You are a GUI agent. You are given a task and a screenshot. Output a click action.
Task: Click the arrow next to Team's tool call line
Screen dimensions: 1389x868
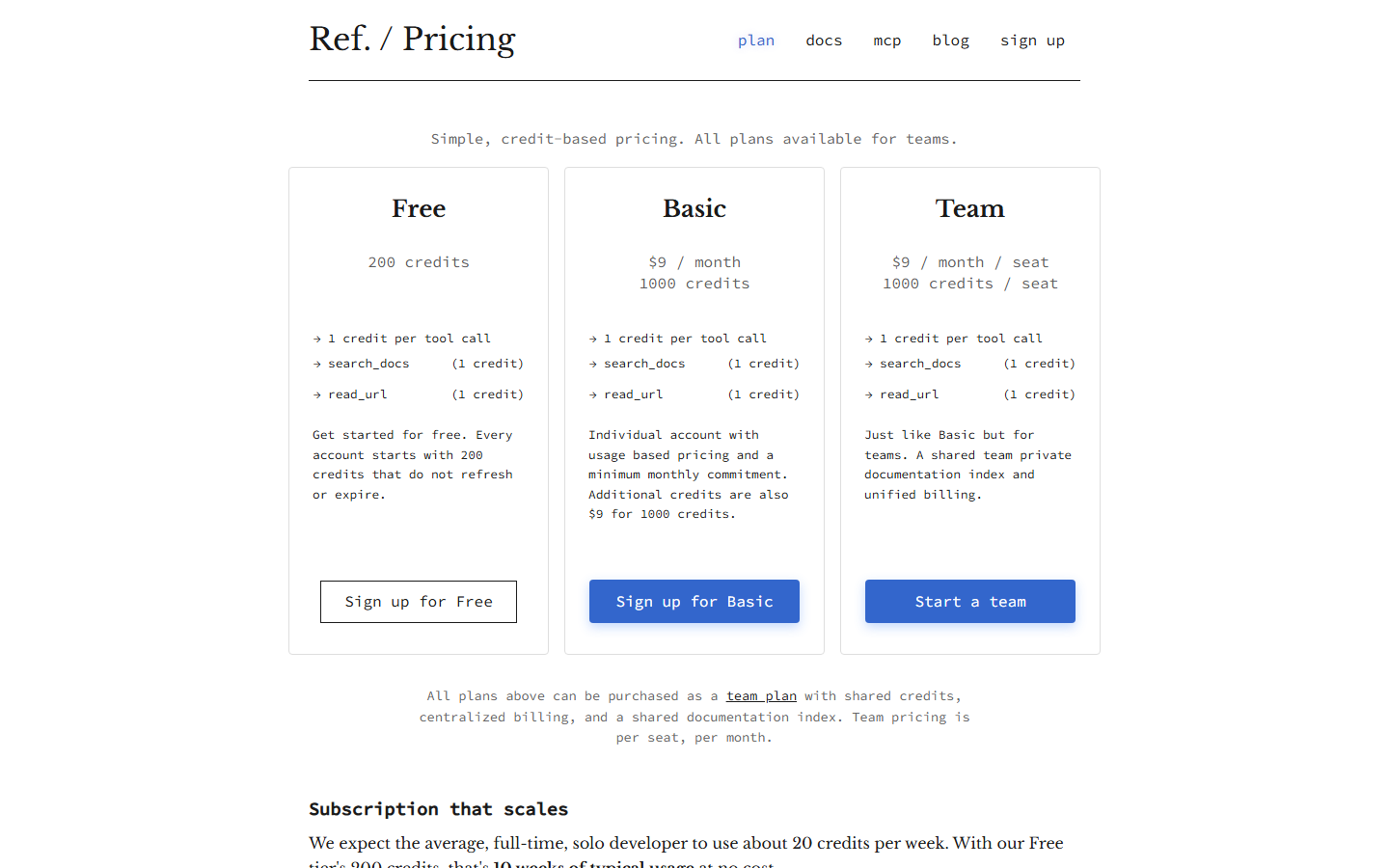pyautogui.click(x=869, y=339)
